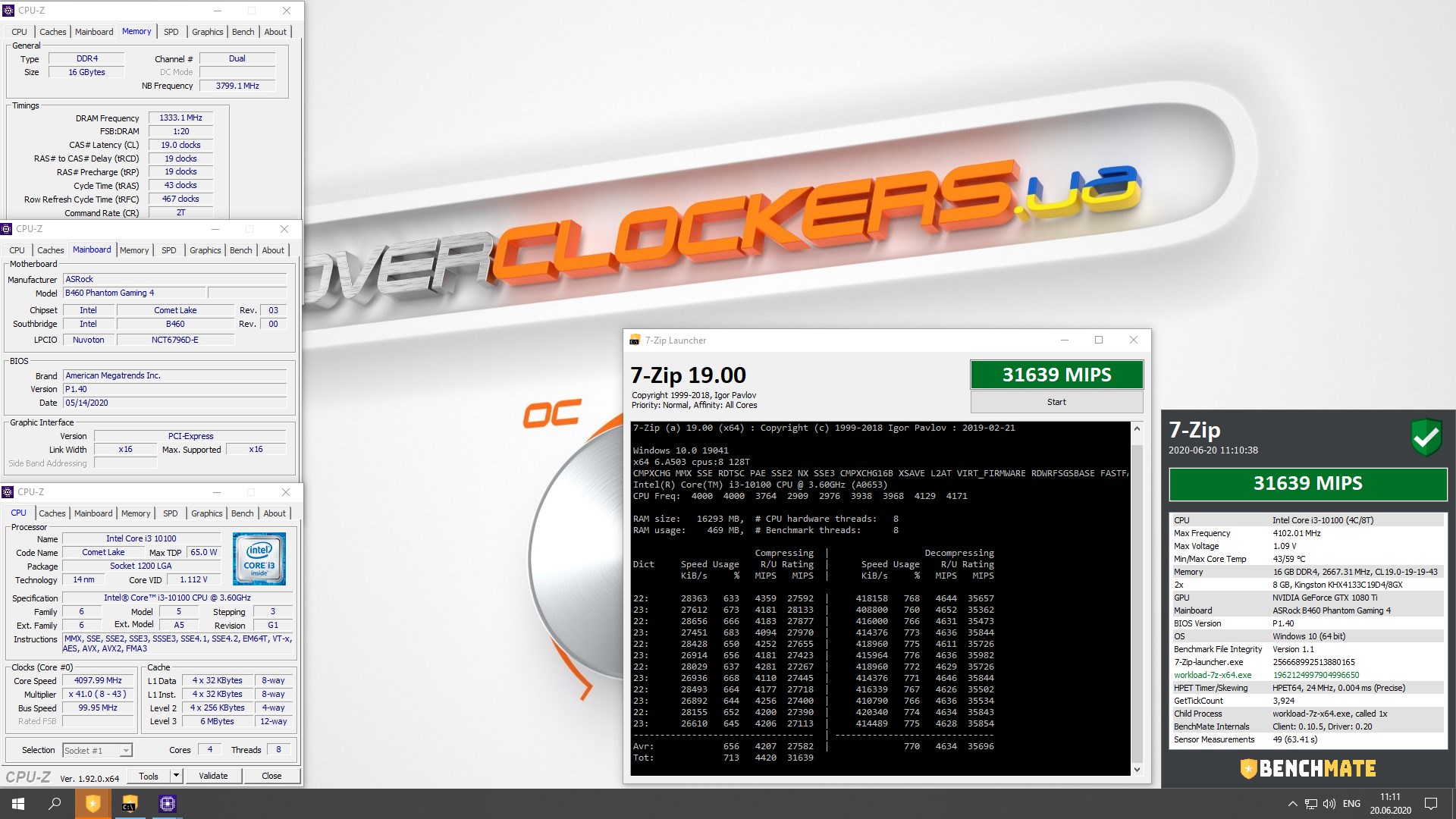Click BENCHMATE logo at panel bottom
Screen dimensions: 1456x819
point(1307,769)
